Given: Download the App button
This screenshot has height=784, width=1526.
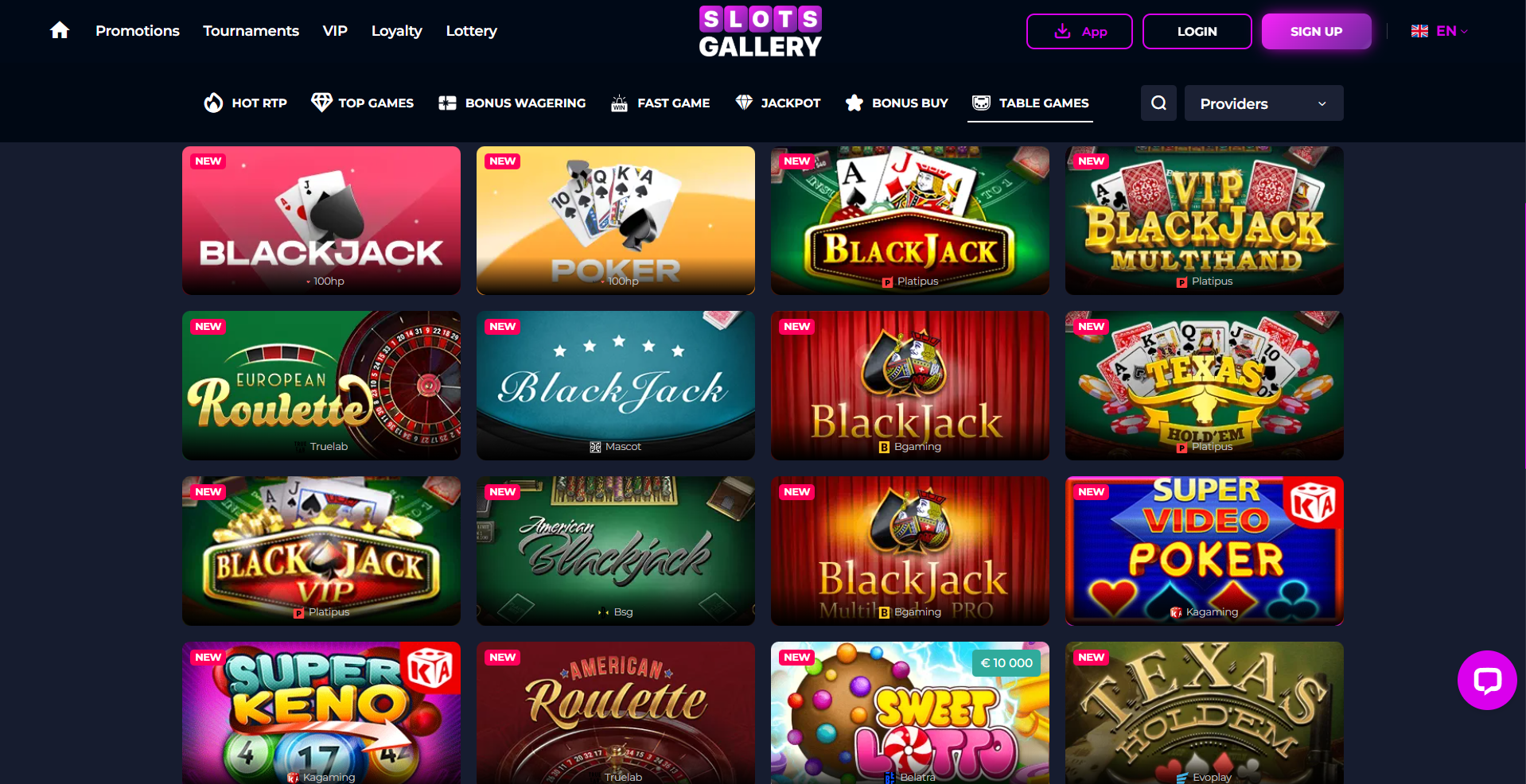Looking at the screenshot, I should point(1079,32).
